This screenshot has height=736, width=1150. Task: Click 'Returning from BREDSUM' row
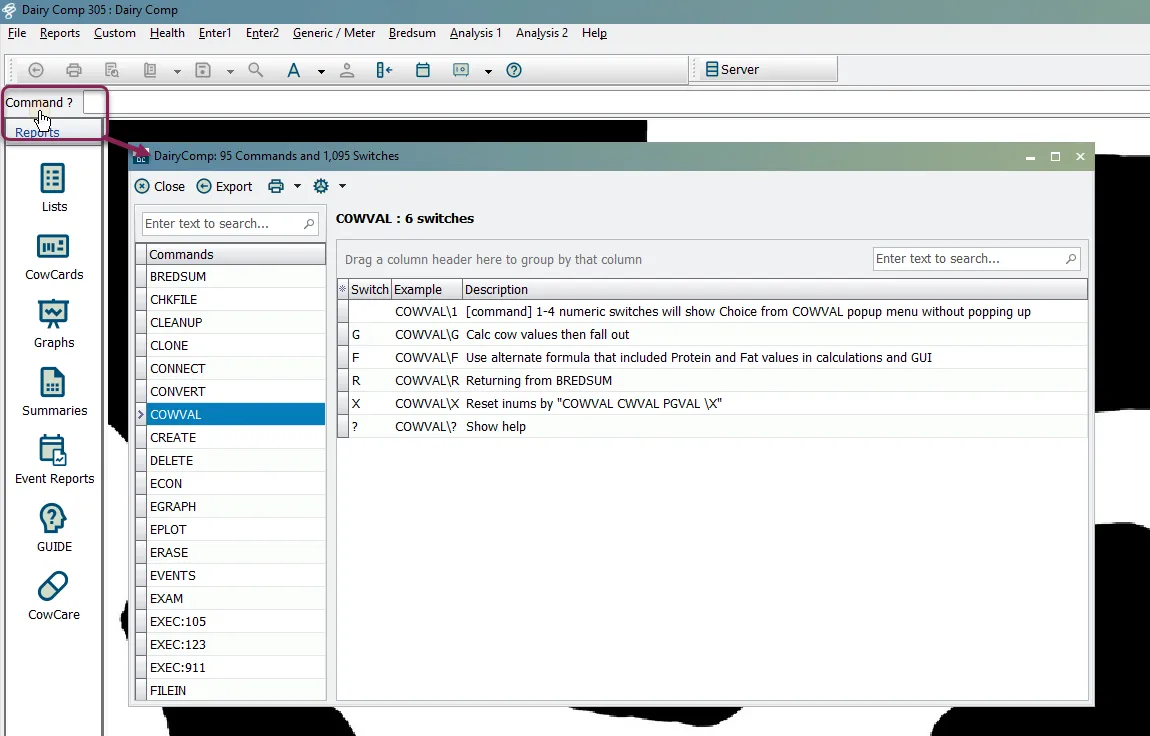712,380
